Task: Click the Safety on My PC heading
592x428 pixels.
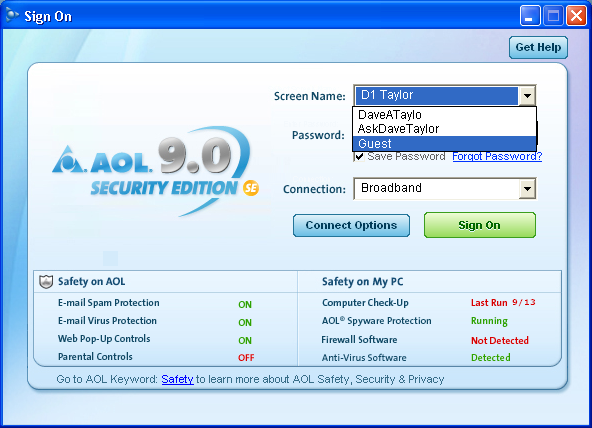Action: (x=362, y=282)
